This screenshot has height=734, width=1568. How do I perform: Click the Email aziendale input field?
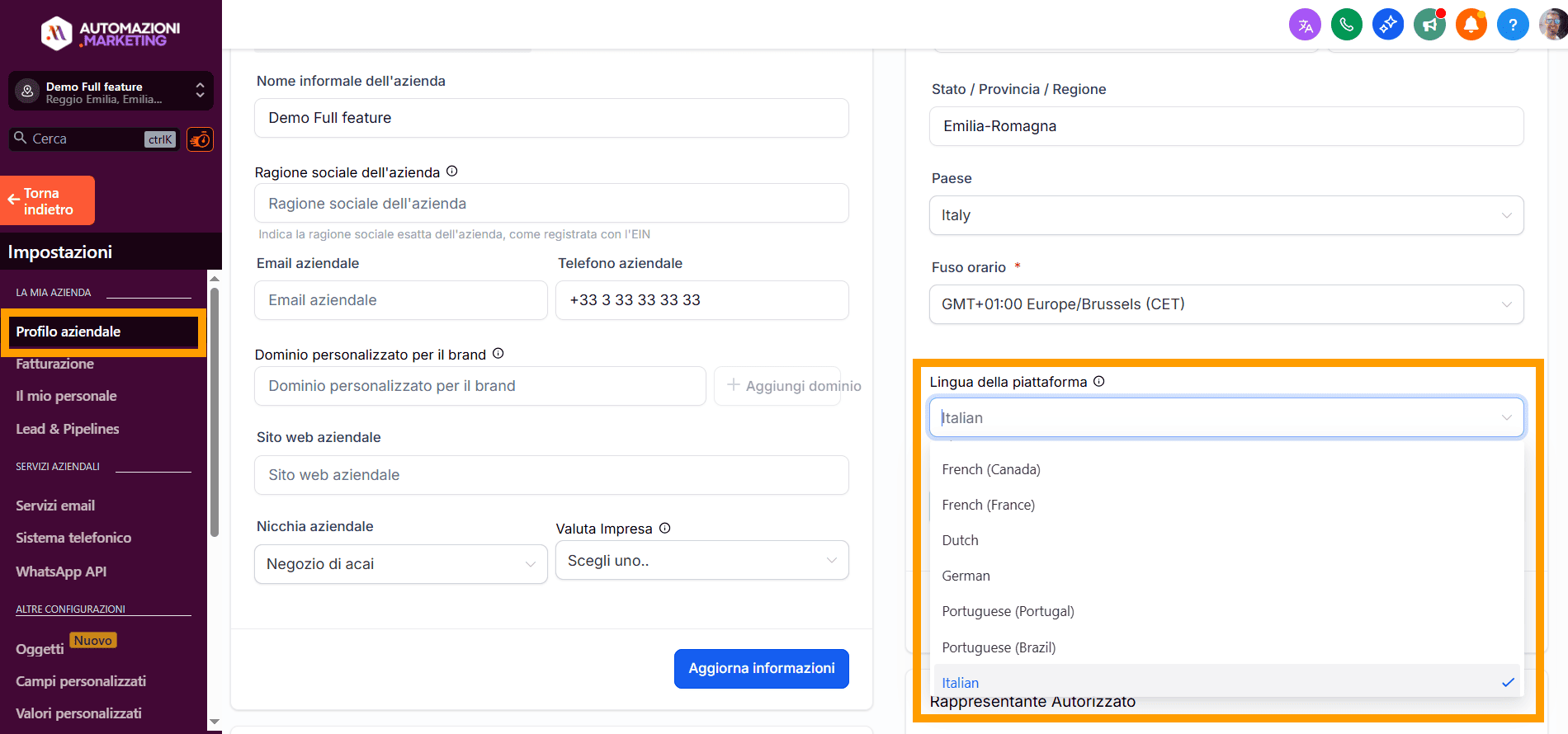tap(400, 300)
